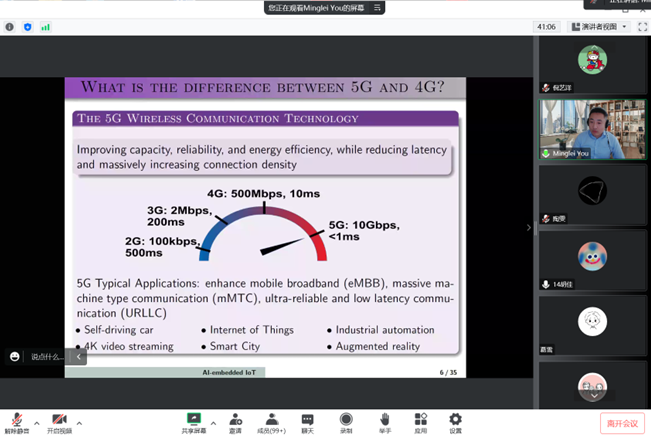Screen dimensions: 651x435
Task: Open the Chat (聊天) panel
Action: pyautogui.click(x=308, y=420)
